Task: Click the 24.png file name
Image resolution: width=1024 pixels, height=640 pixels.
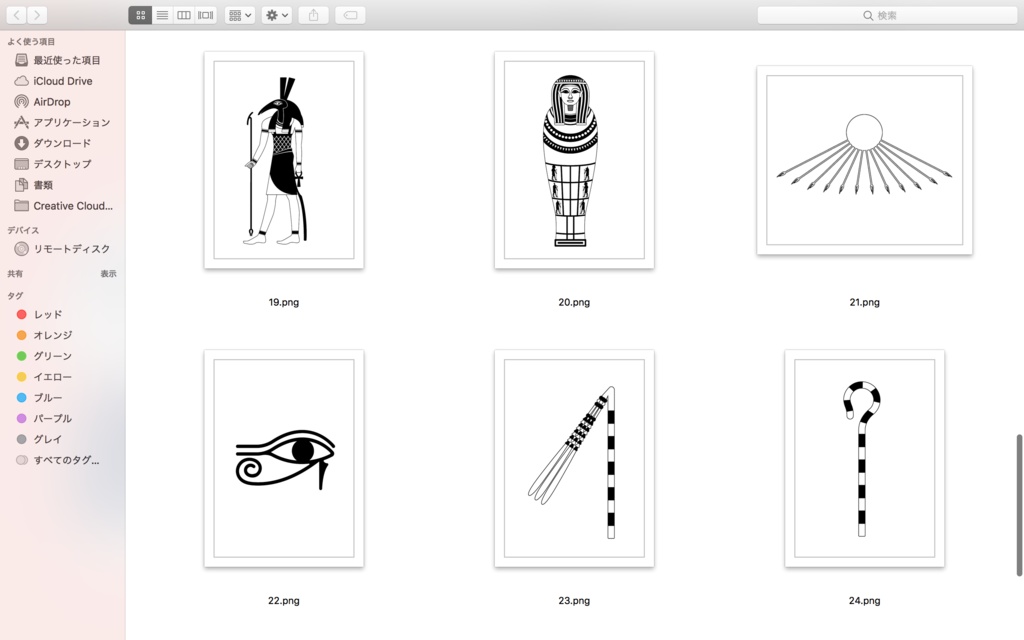Action: click(x=865, y=601)
